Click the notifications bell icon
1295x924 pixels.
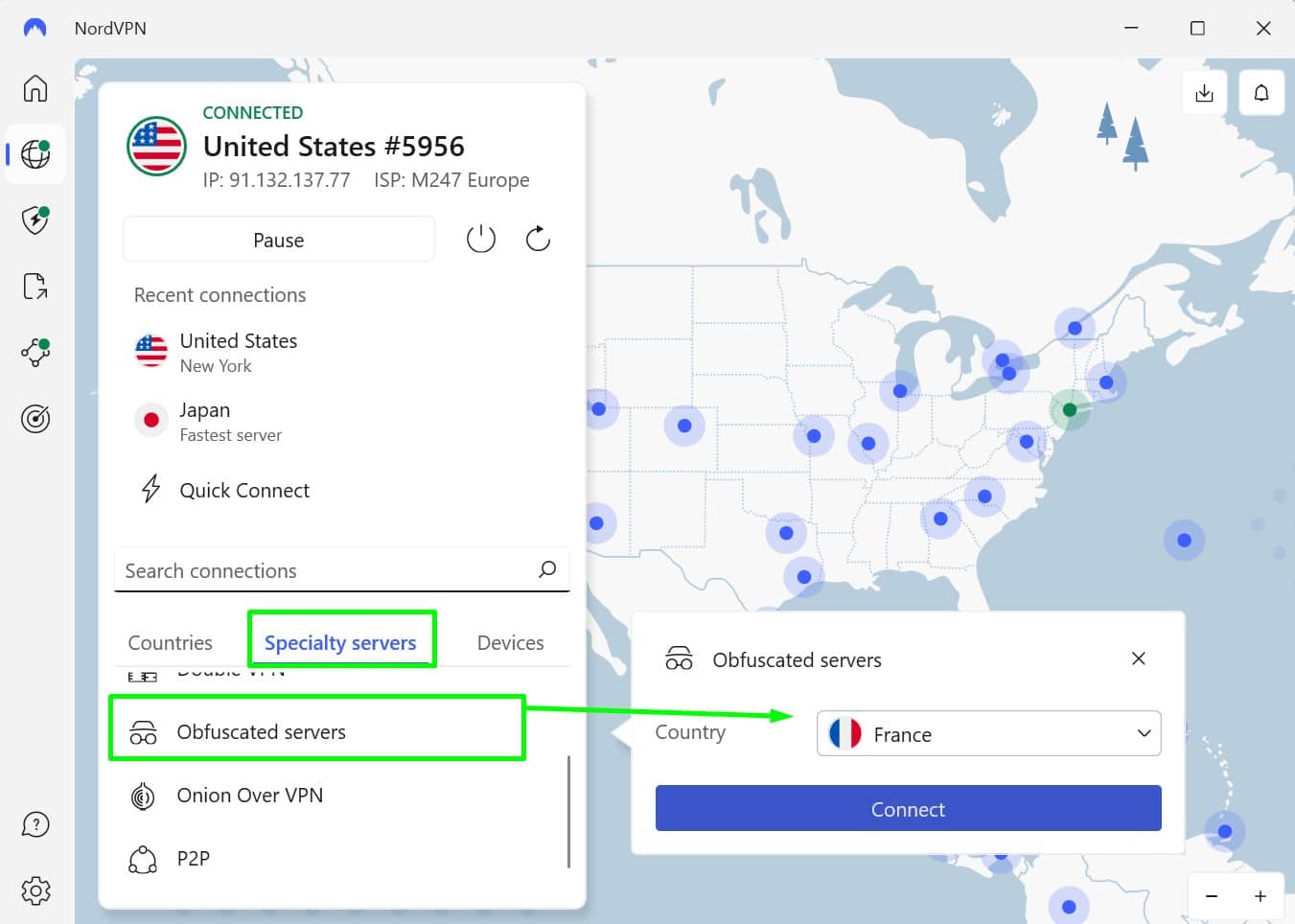coord(1260,93)
